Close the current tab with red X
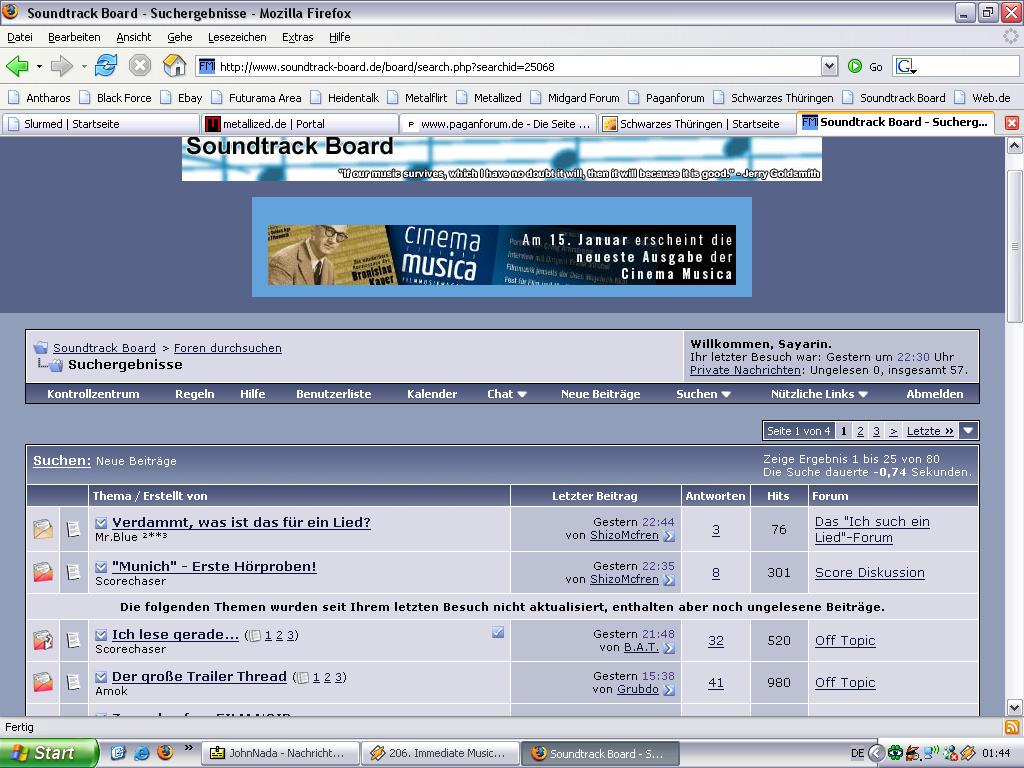 point(1011,123)
